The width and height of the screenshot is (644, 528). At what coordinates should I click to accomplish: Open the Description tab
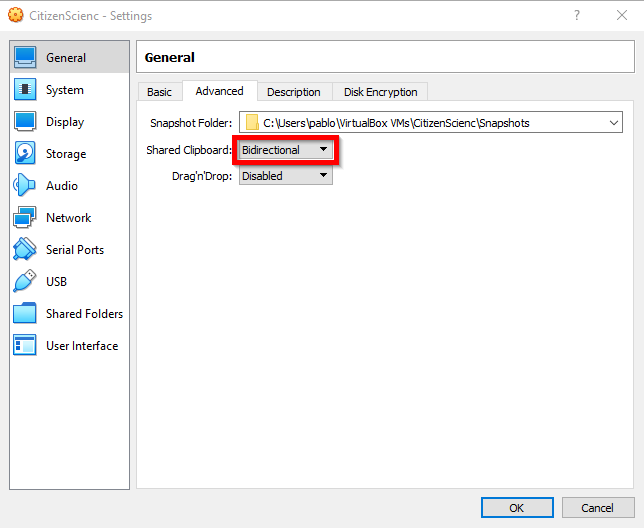coord(294,92)
